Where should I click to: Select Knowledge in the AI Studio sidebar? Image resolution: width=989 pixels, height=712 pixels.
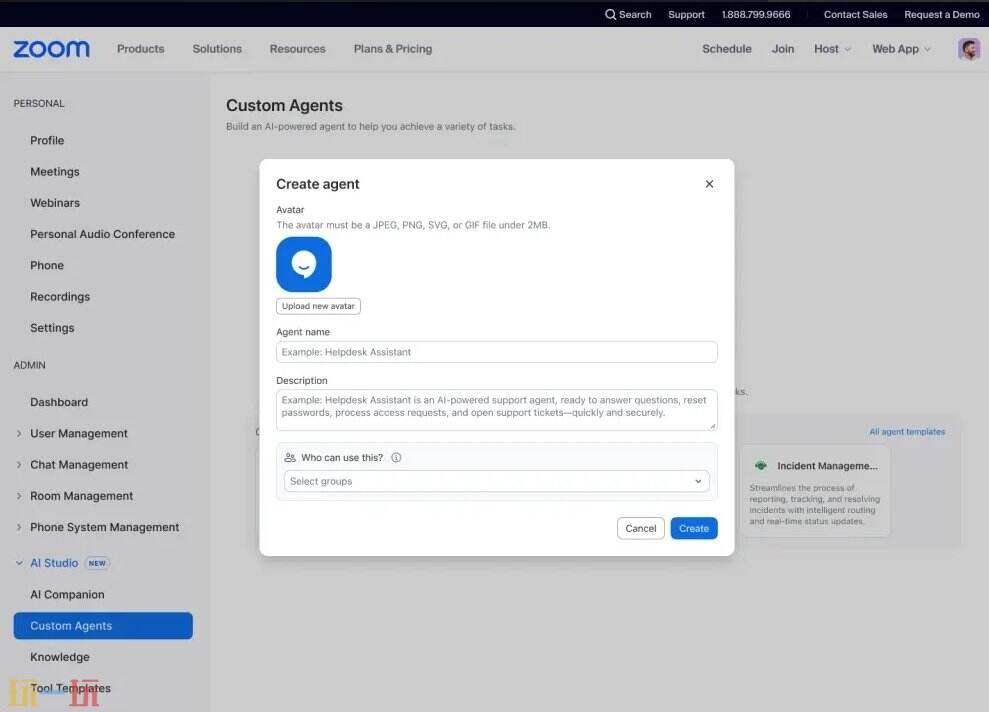(59, 657)
